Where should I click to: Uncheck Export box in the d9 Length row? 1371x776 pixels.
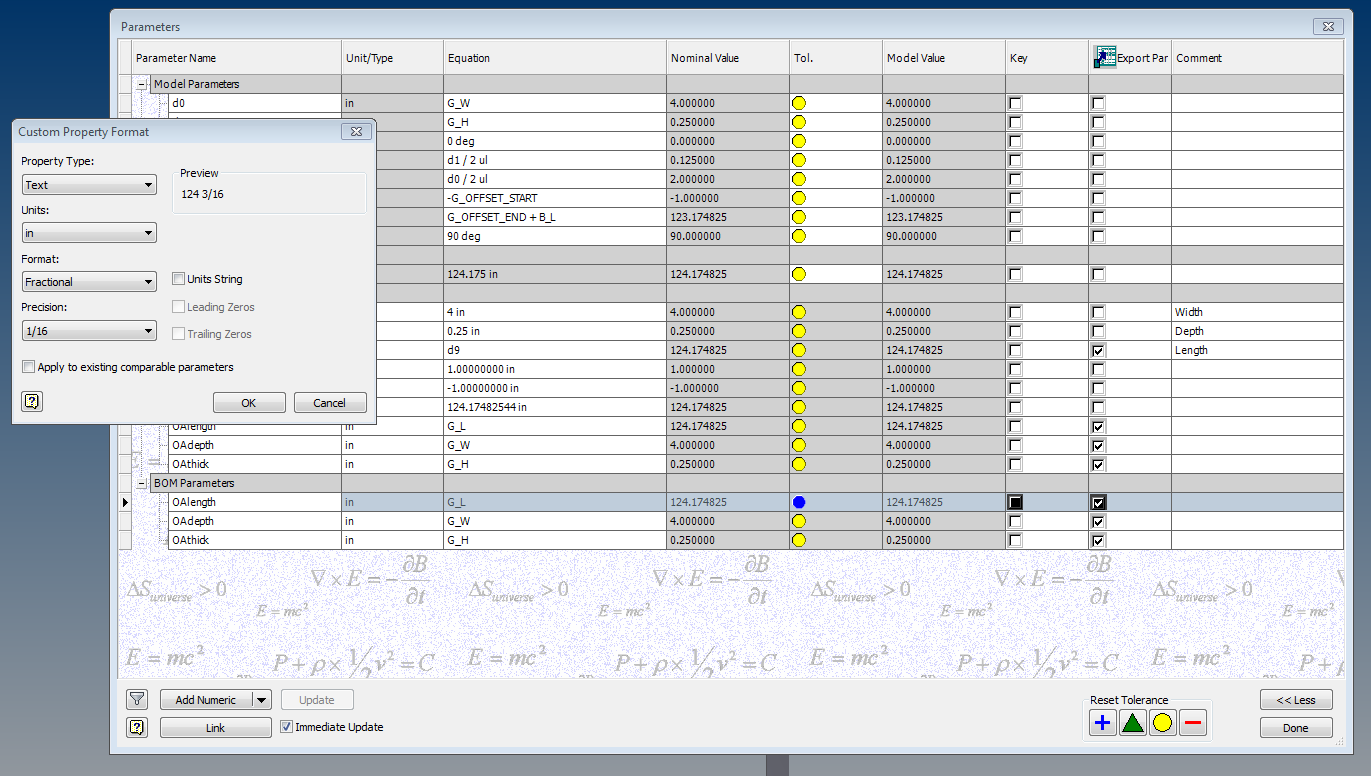(1098, 350)
